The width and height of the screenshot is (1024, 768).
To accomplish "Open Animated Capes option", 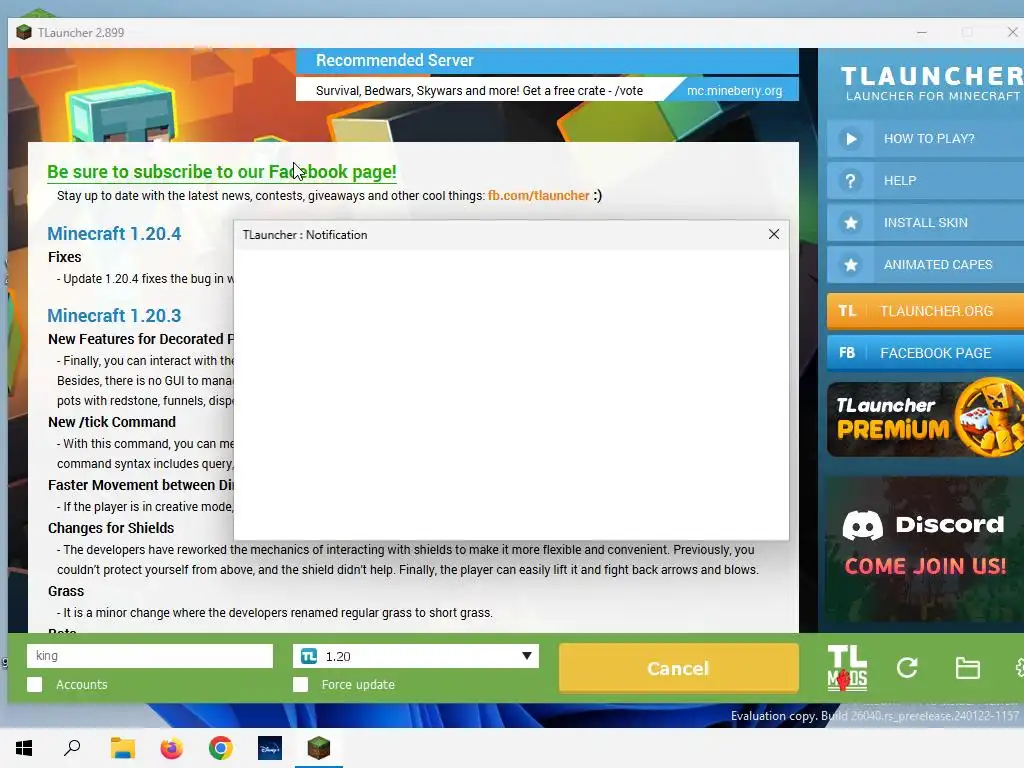I will [x=925, y=264].
